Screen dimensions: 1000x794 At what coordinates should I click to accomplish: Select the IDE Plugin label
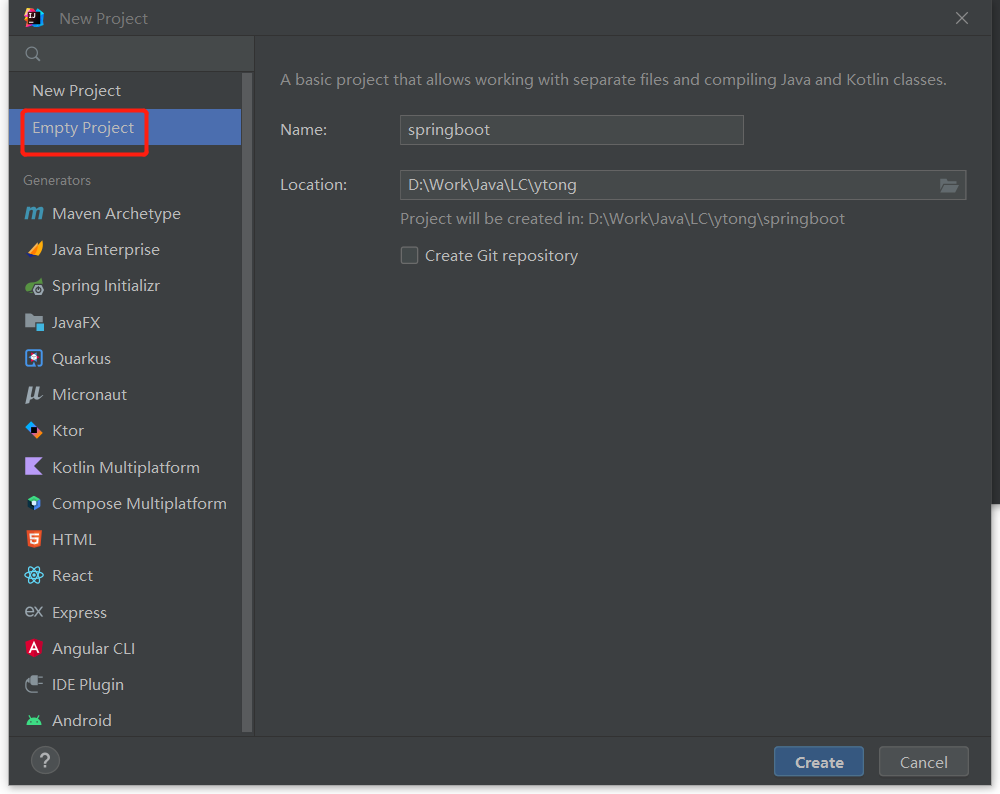[87, 685]
